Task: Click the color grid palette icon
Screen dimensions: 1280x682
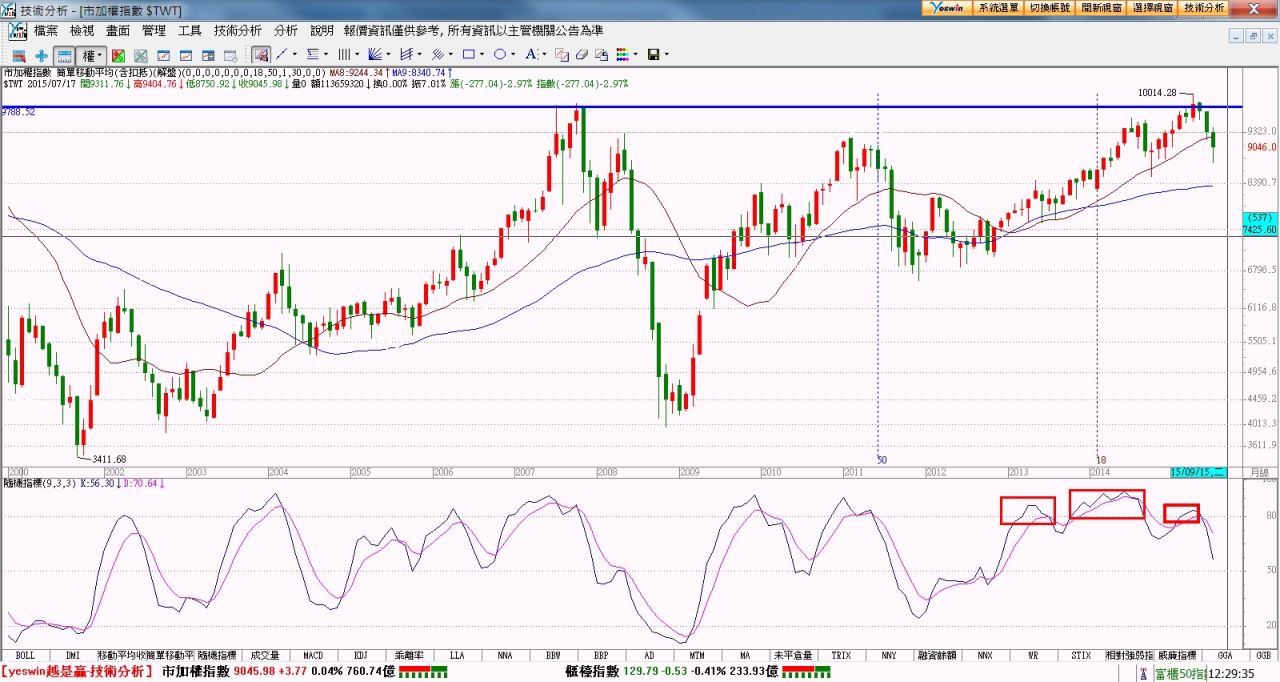Action: 622,55
